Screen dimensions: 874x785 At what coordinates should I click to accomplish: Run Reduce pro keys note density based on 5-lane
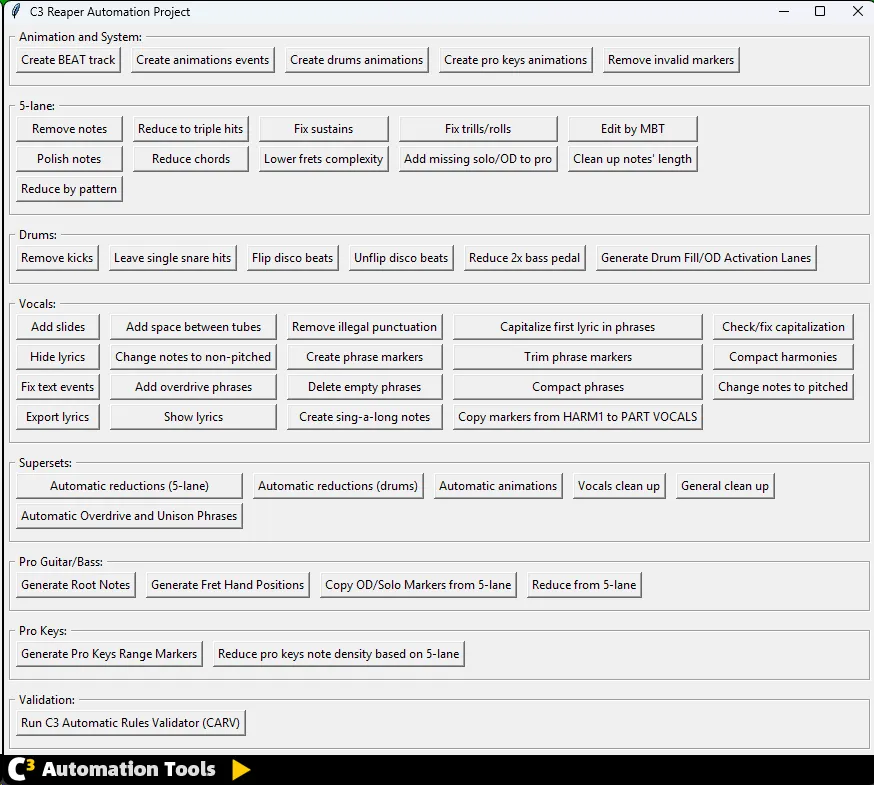tap(338, 654)
